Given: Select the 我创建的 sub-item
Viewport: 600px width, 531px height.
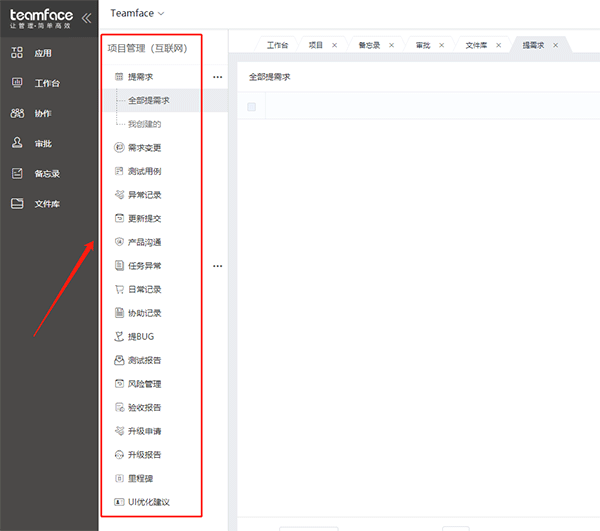Looking at the screenshot, I should tap(144, 124).
